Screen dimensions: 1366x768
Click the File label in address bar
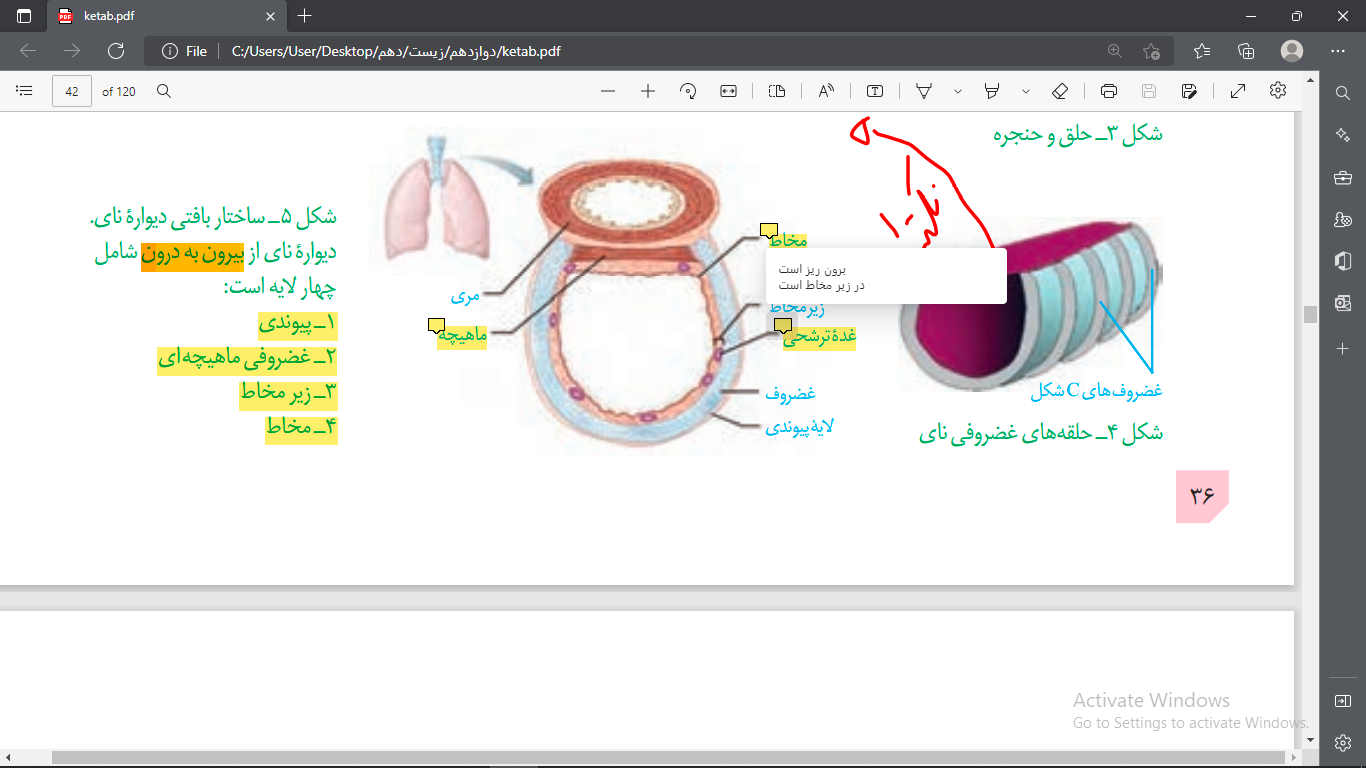coord(197,51)
